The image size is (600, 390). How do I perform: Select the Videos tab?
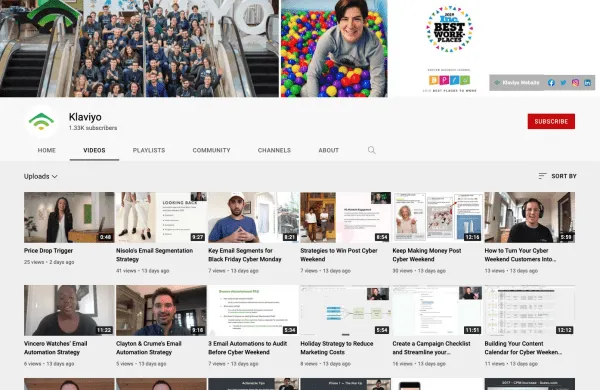pyautogui.click(x=94, y=150)
